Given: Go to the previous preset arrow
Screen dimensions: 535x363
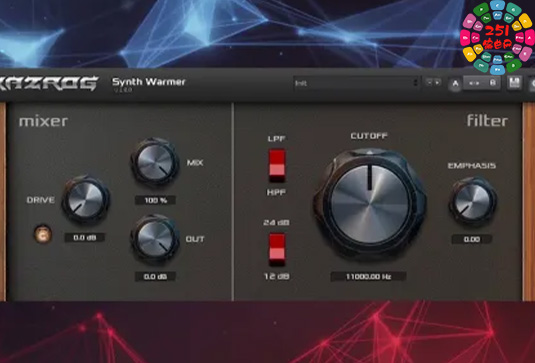Looking at the screenshot, I should (x=429, y=82).
